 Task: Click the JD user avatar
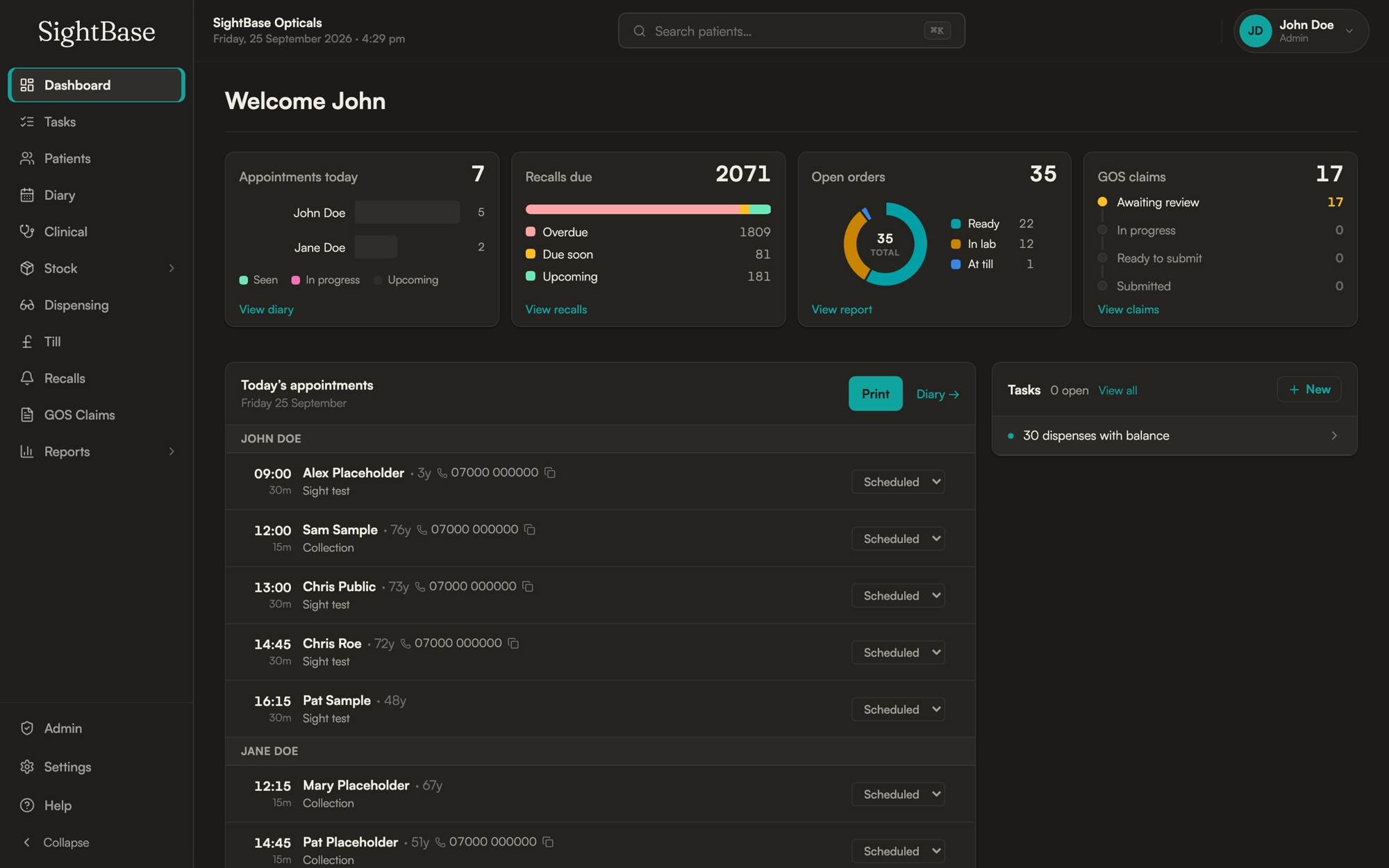click(x=1256, y=31)
